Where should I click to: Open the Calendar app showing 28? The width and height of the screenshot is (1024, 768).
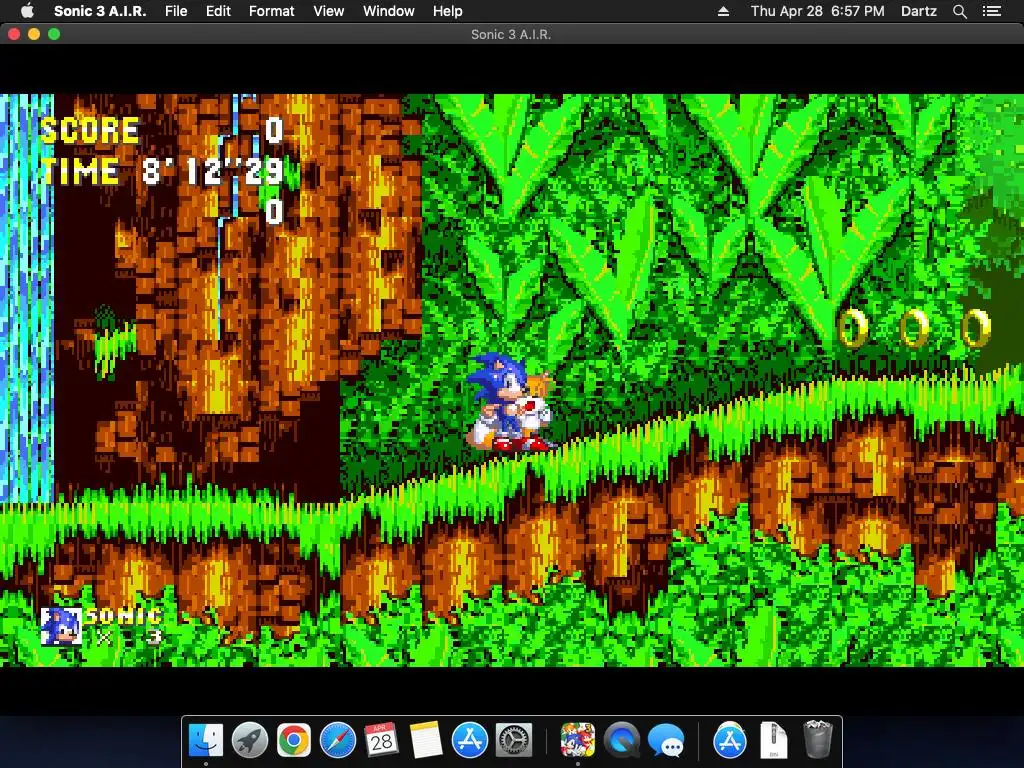pyautogui.click(x=381, y=740)
